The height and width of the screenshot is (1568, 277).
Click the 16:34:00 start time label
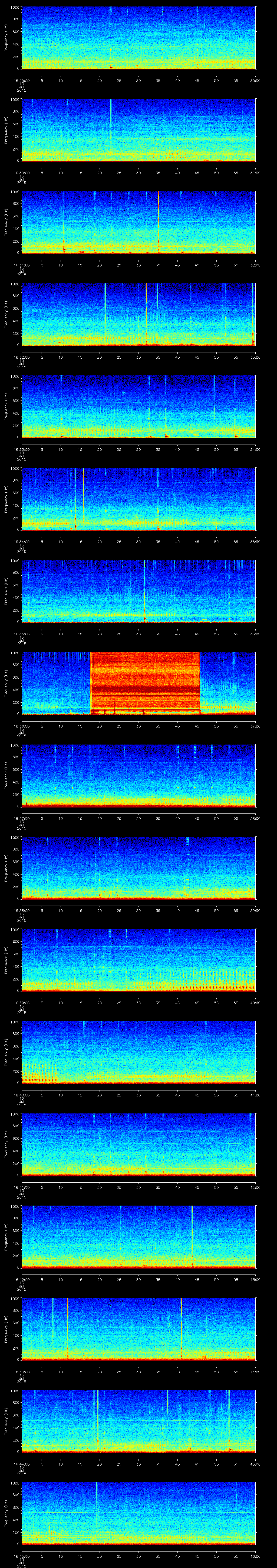tap(22, 542)
